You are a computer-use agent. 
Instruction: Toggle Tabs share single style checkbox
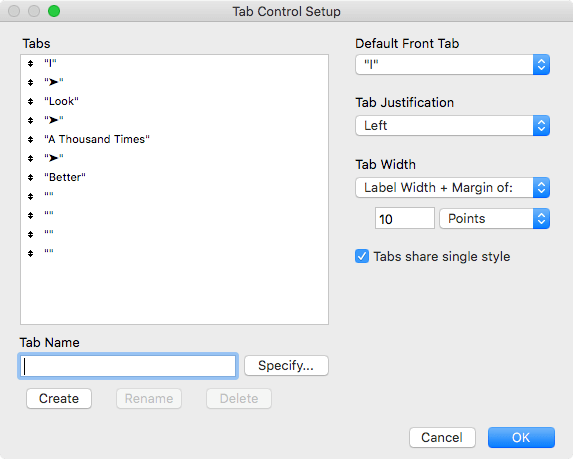[362, 256]
